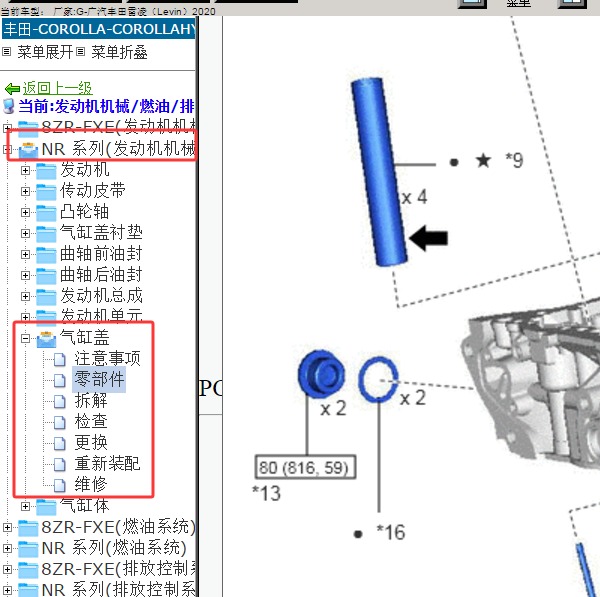
Task: Open the 检查 inspection page
Action: tap(91, 421)
